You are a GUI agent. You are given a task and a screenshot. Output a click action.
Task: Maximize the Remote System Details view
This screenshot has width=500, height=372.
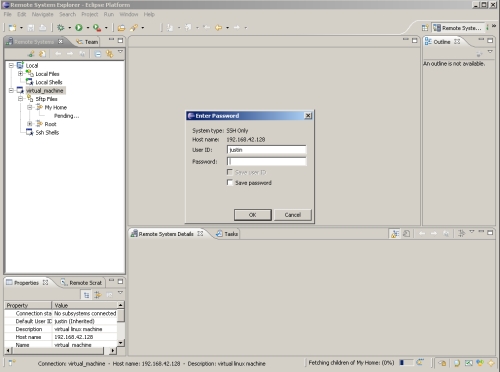(490, 232)
